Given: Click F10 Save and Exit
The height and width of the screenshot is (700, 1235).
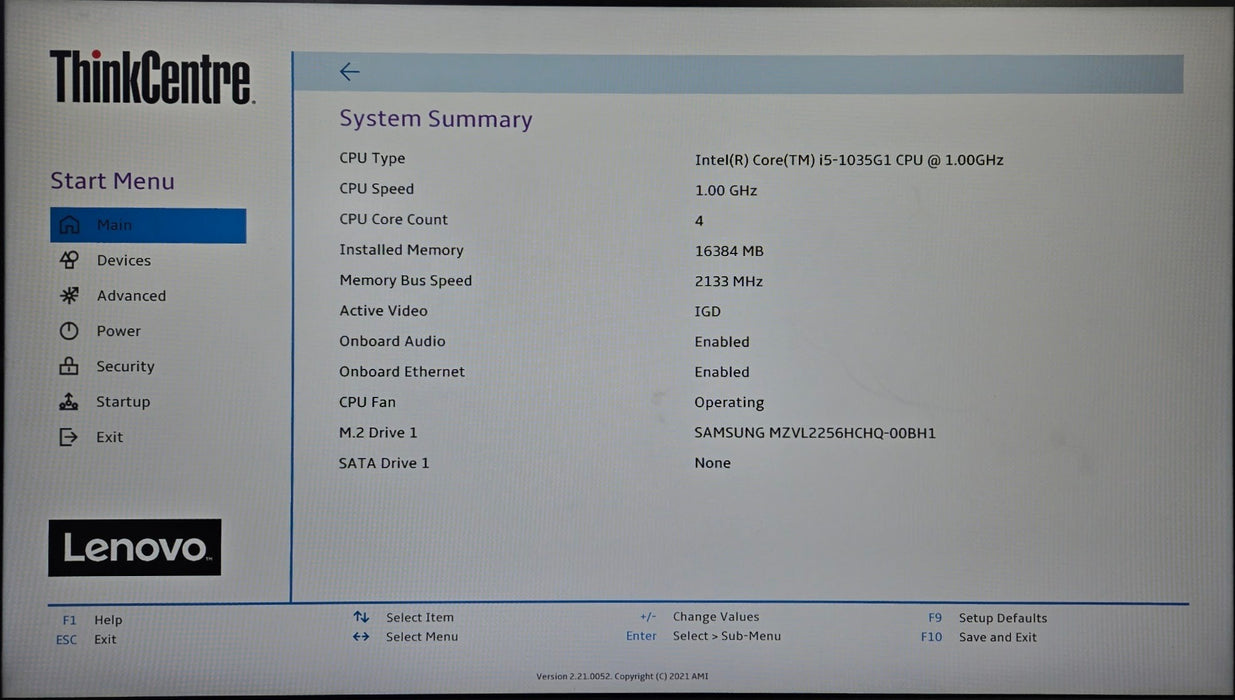Looking at the screenshot, I should coord(979,637).
